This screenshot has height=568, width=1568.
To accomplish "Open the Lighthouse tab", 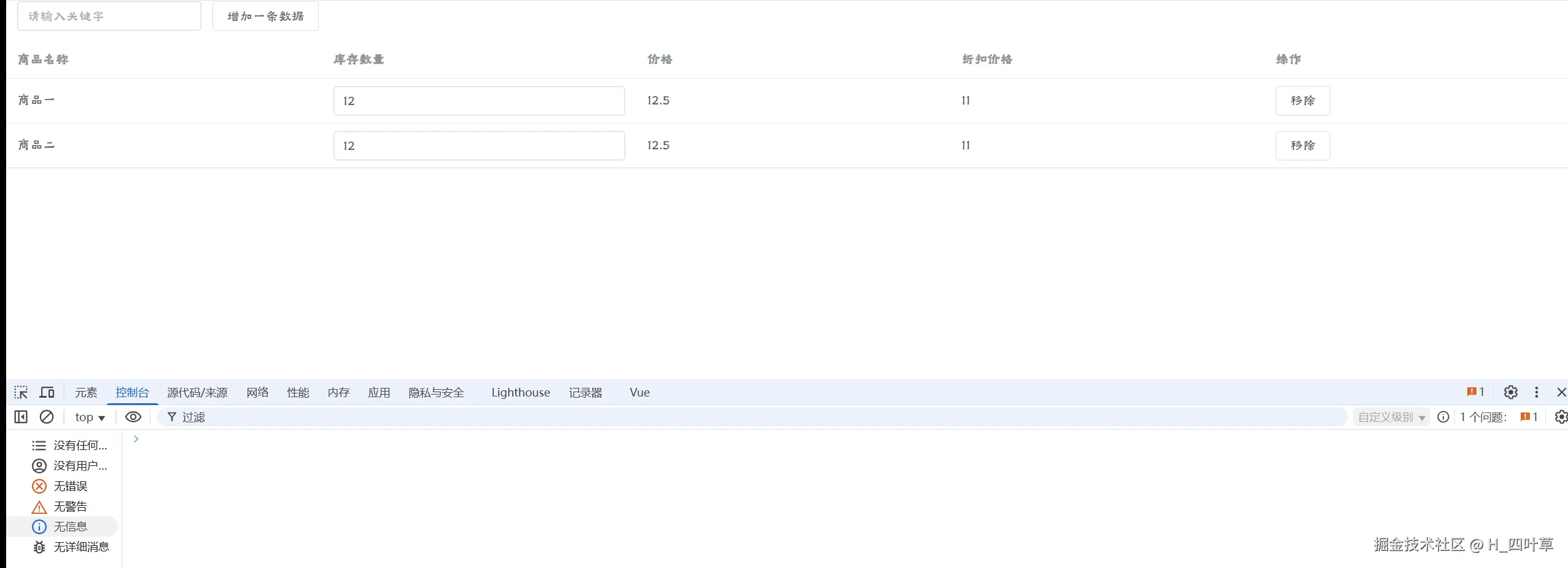I will click(520, 392).
